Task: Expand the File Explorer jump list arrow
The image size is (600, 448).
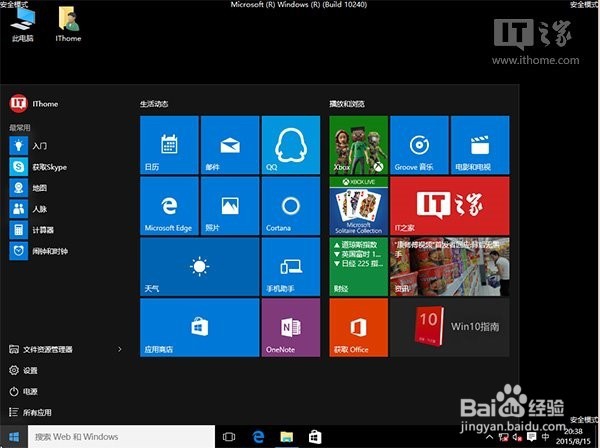Action: [119, 349]
